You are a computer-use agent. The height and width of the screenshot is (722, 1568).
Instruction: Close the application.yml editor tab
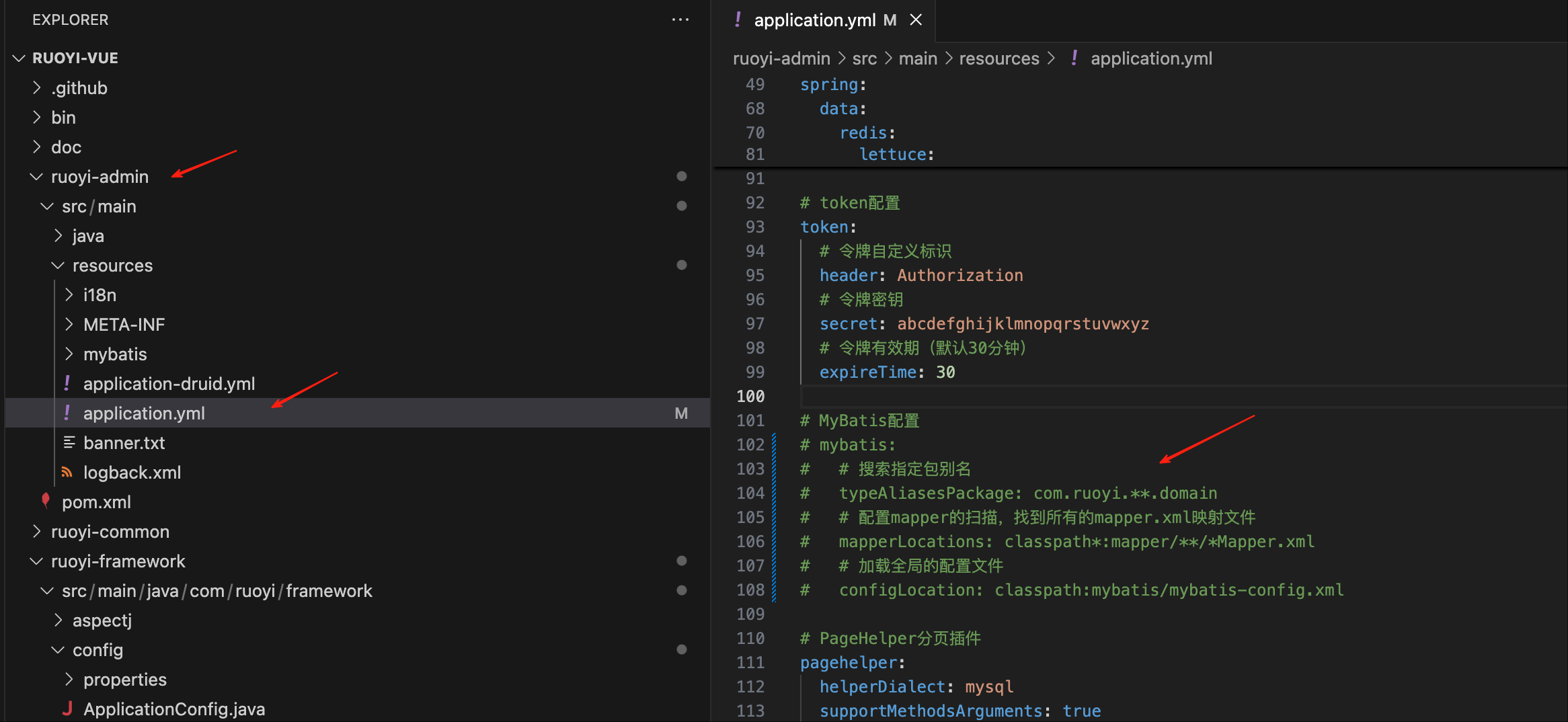tap(915, 20)
